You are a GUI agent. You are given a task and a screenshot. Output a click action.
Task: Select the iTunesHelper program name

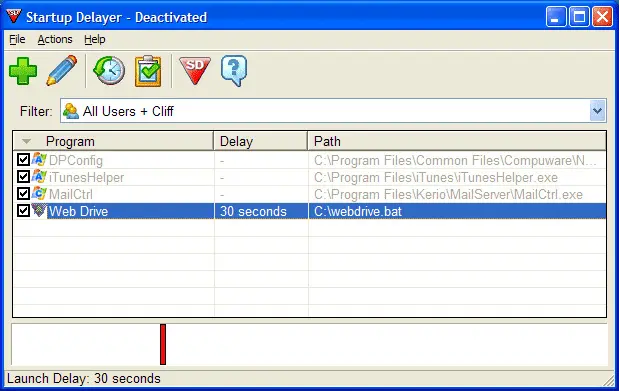(x=86, y=177)
